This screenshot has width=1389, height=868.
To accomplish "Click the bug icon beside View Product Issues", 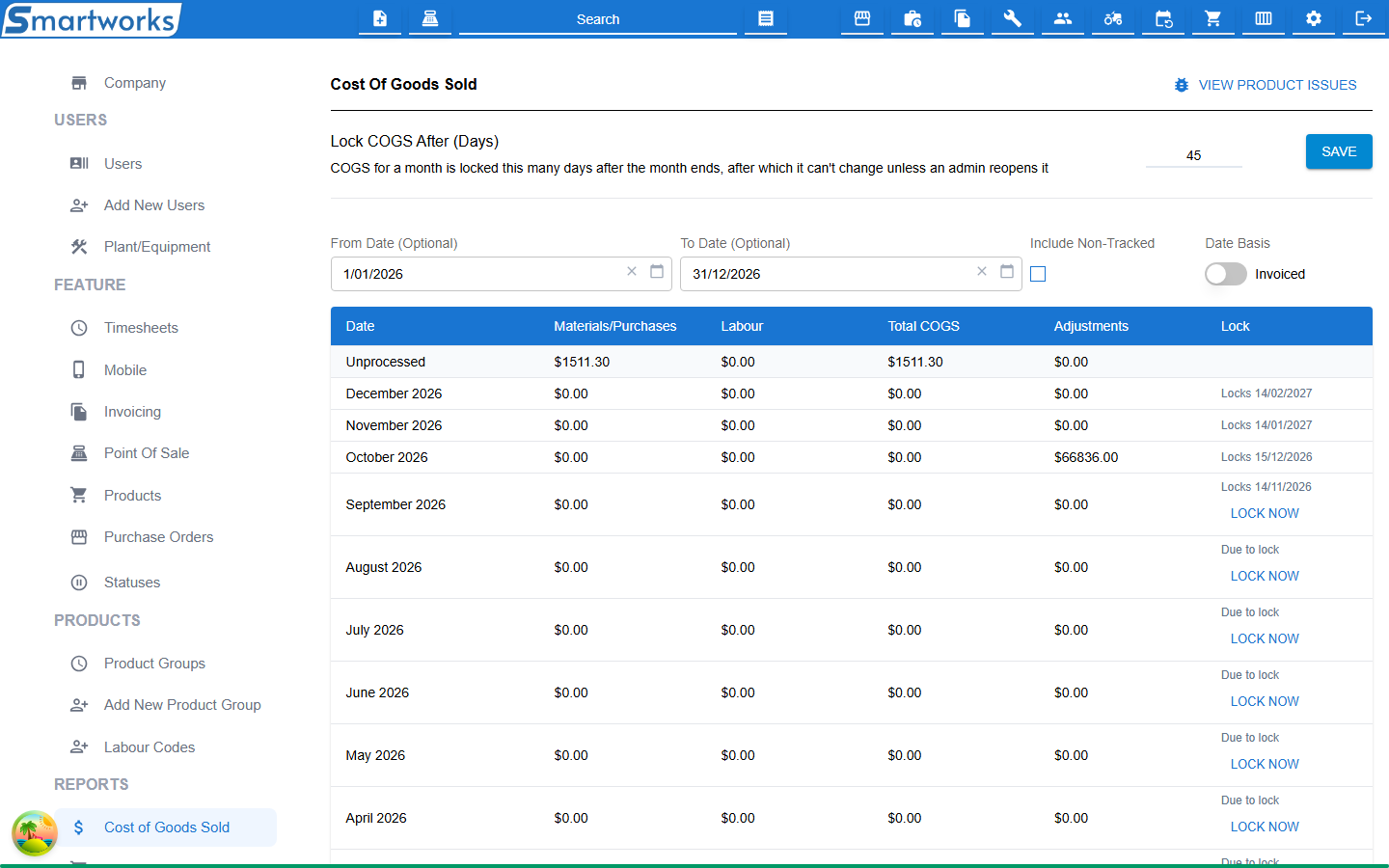I will (1182, 85).
